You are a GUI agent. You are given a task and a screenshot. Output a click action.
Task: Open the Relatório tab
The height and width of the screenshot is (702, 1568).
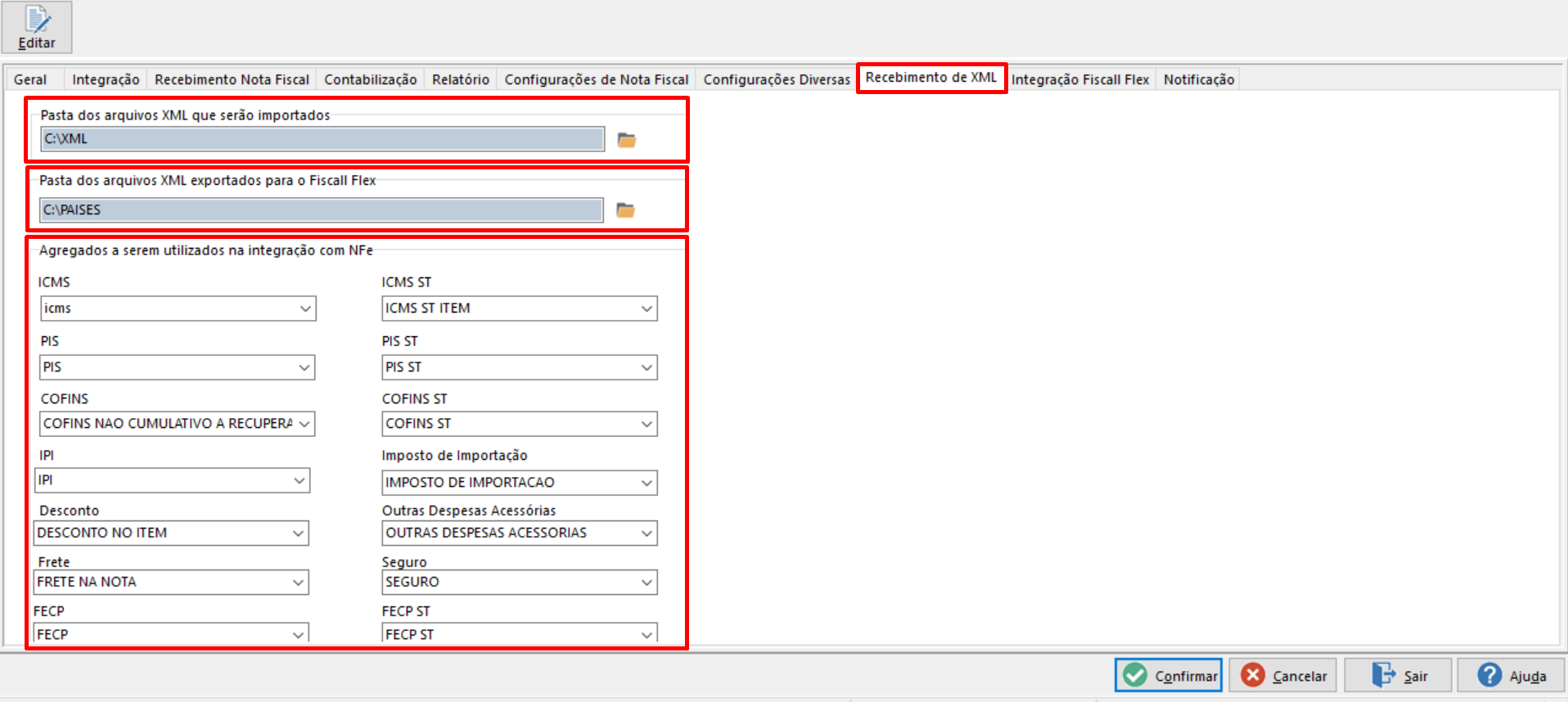[460, 79]
